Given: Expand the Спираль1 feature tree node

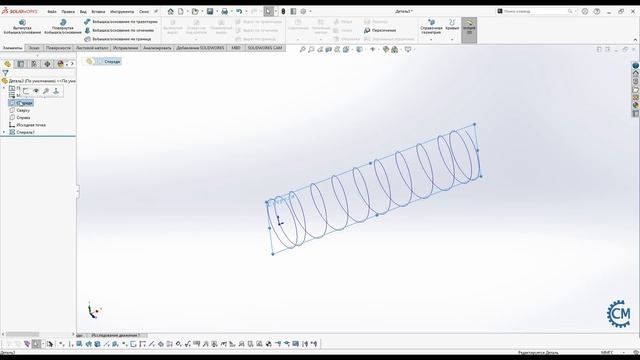Looking at the screenshot, I should click(4, 132).
